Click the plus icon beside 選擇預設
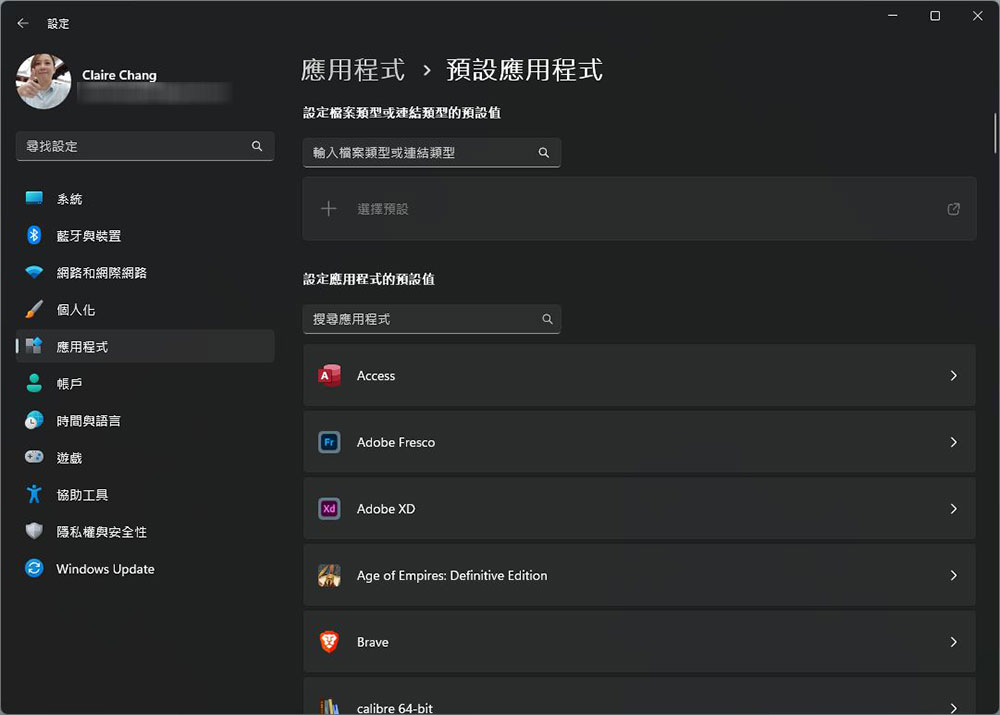This screenshot has width=1000, height=715. click(x=328, y=209)
